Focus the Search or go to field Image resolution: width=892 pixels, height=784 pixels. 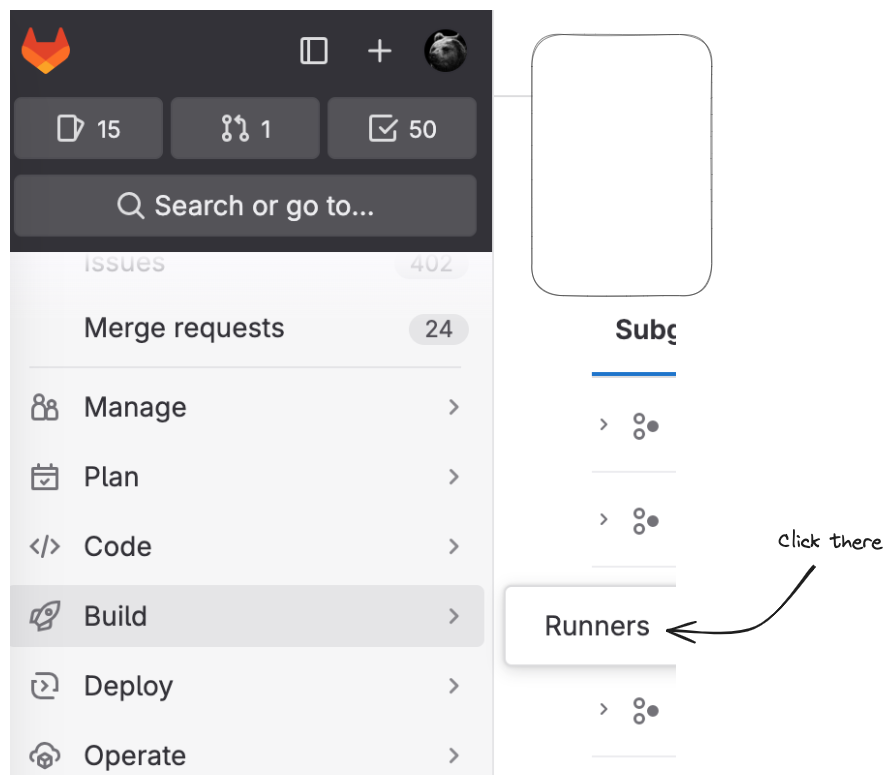(x=245, y=205)
